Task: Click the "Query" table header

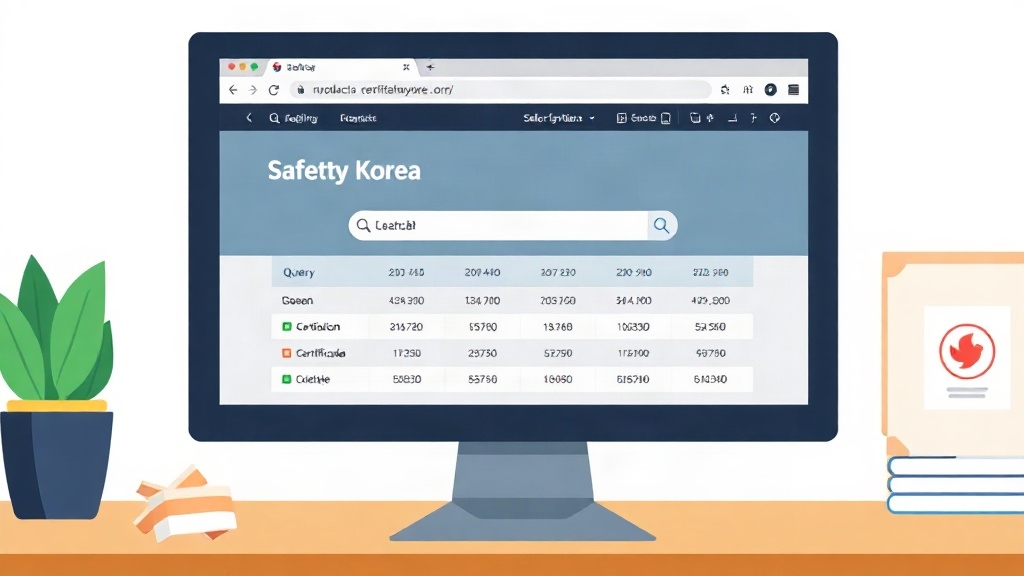Action: [298, 272]
